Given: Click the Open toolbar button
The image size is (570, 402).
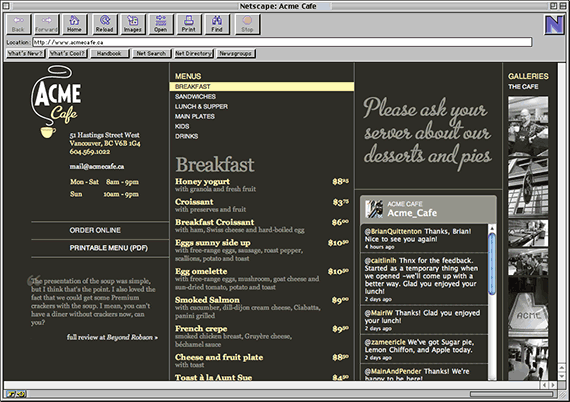Looking at the screenshot, I should (x=161, y=24).
